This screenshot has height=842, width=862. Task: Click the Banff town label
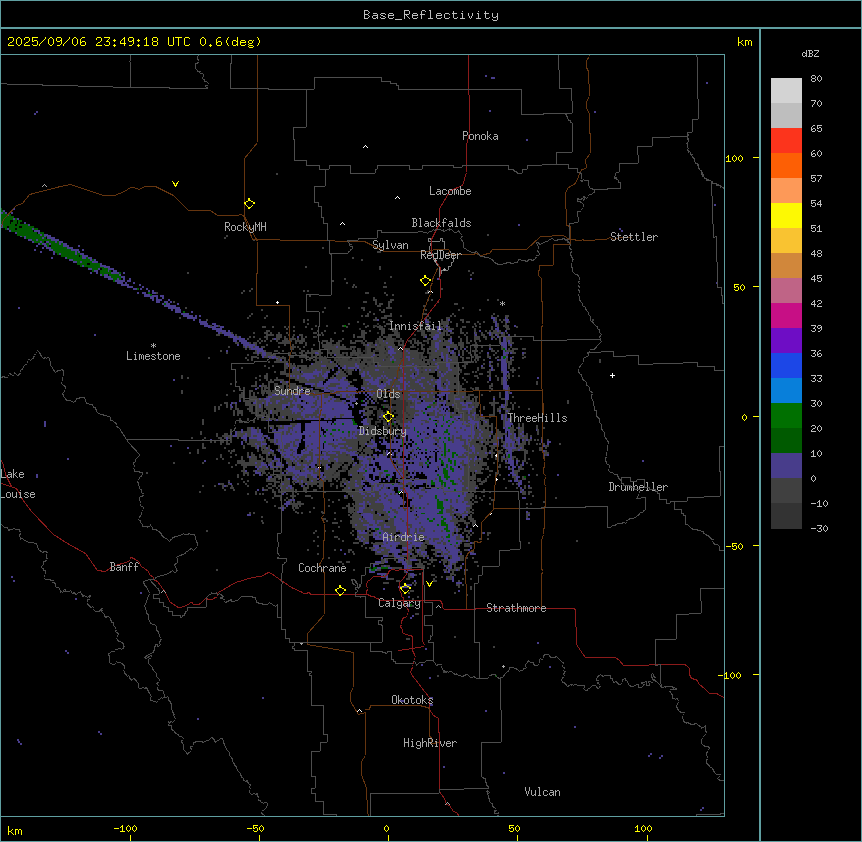[x=124, y=567]
